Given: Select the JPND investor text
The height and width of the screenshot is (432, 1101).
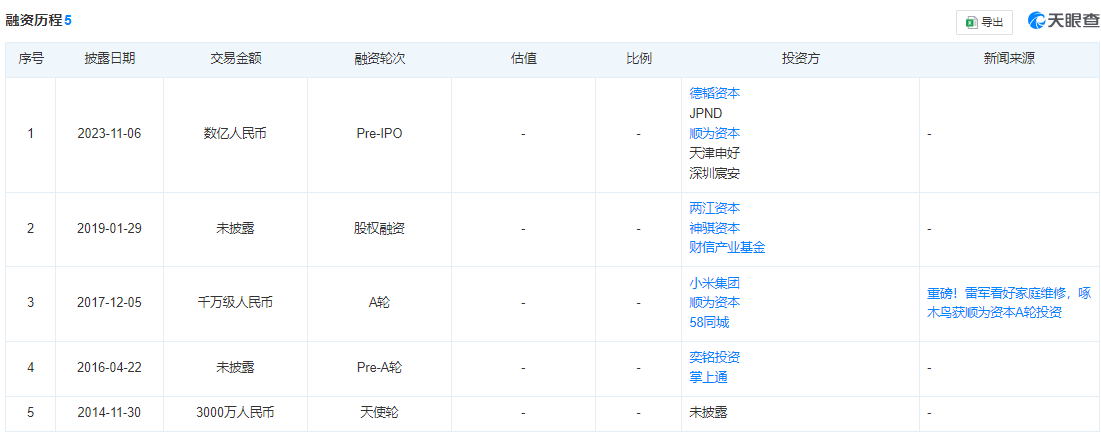Looking at the screenshot, I should tap(706, 112).
